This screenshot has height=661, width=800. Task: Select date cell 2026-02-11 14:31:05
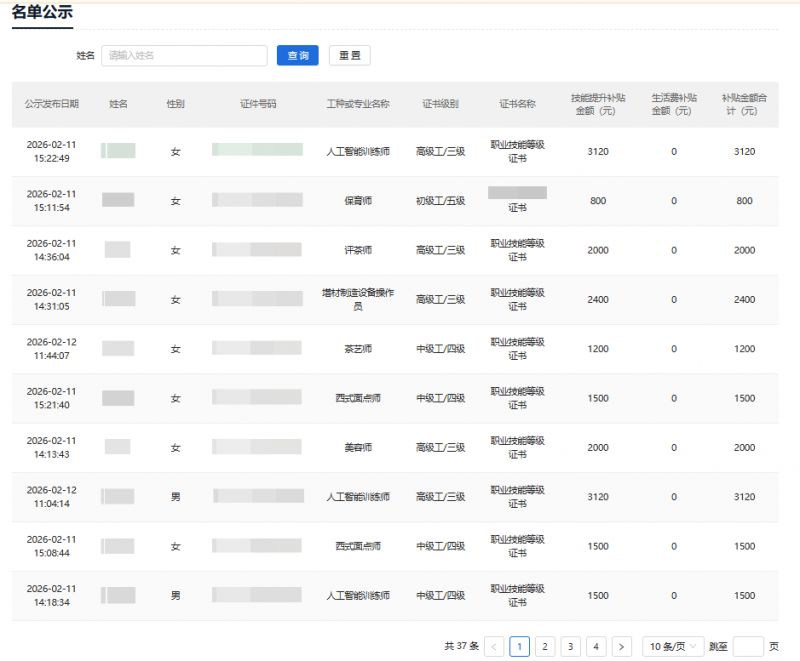tap(52, 299)
